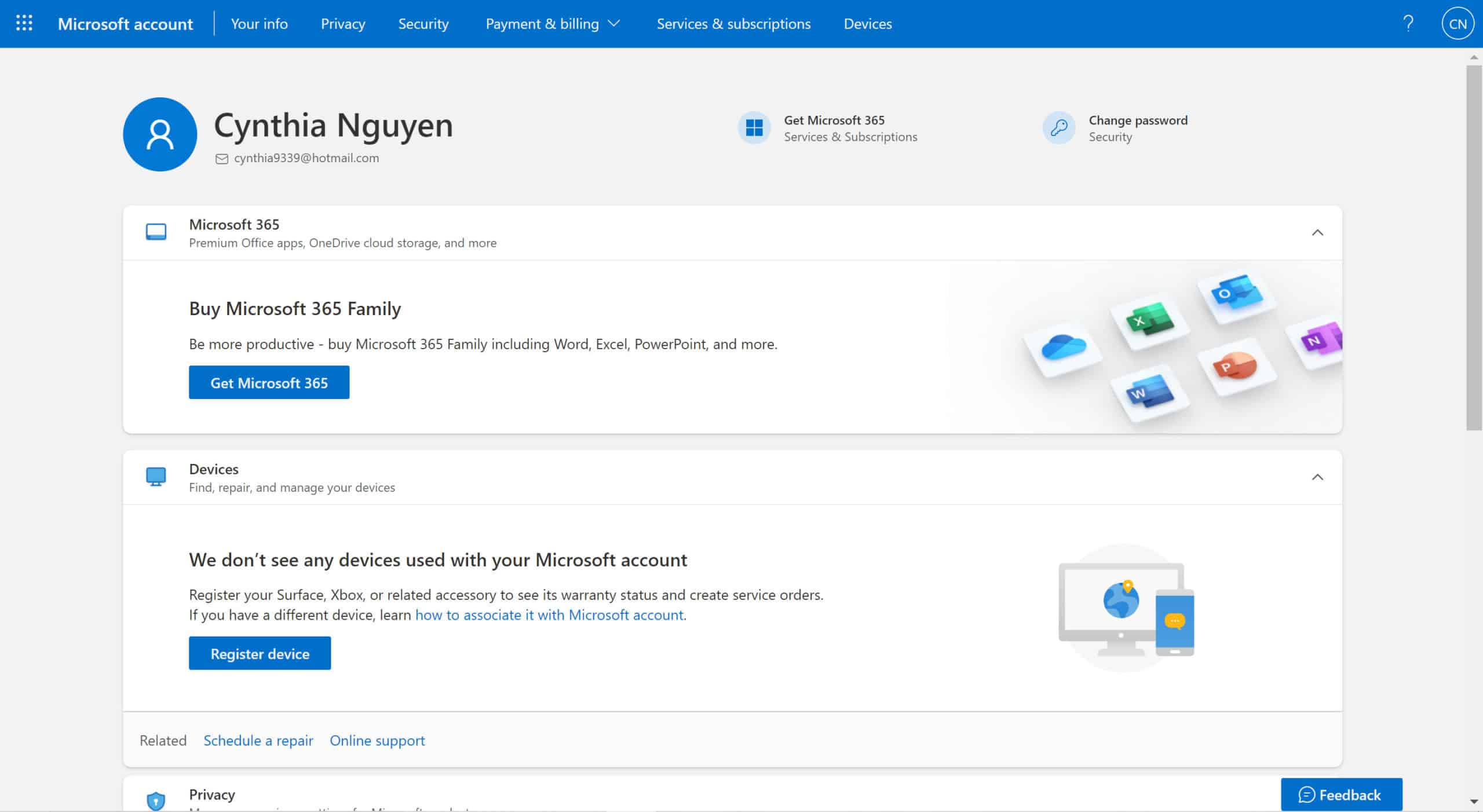Click the devices illustration with globe and phone
1483x812 pixels.
[x=1125, y=608]
